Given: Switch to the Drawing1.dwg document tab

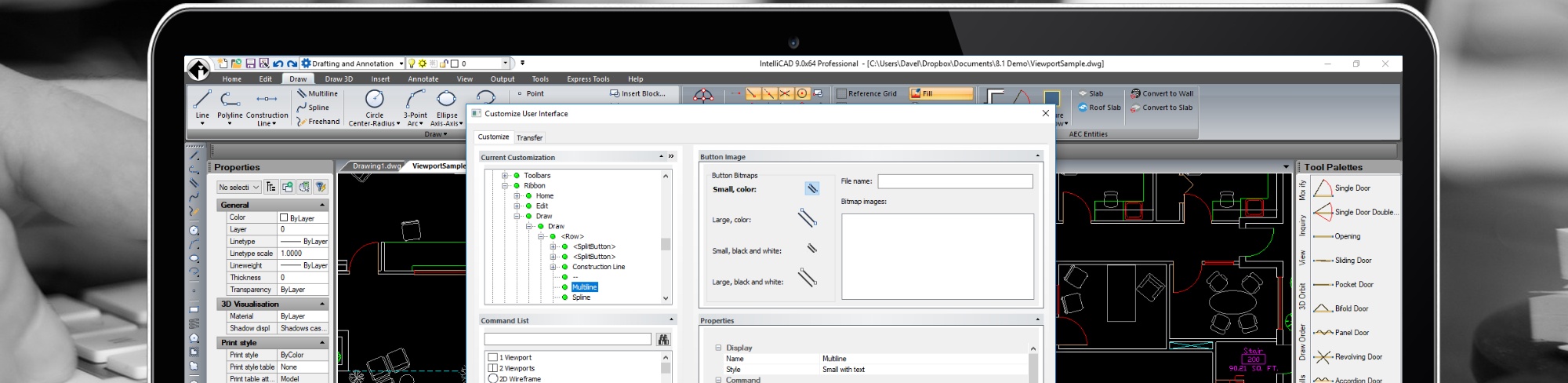Looking at the screenshot, I should [376, 166].
